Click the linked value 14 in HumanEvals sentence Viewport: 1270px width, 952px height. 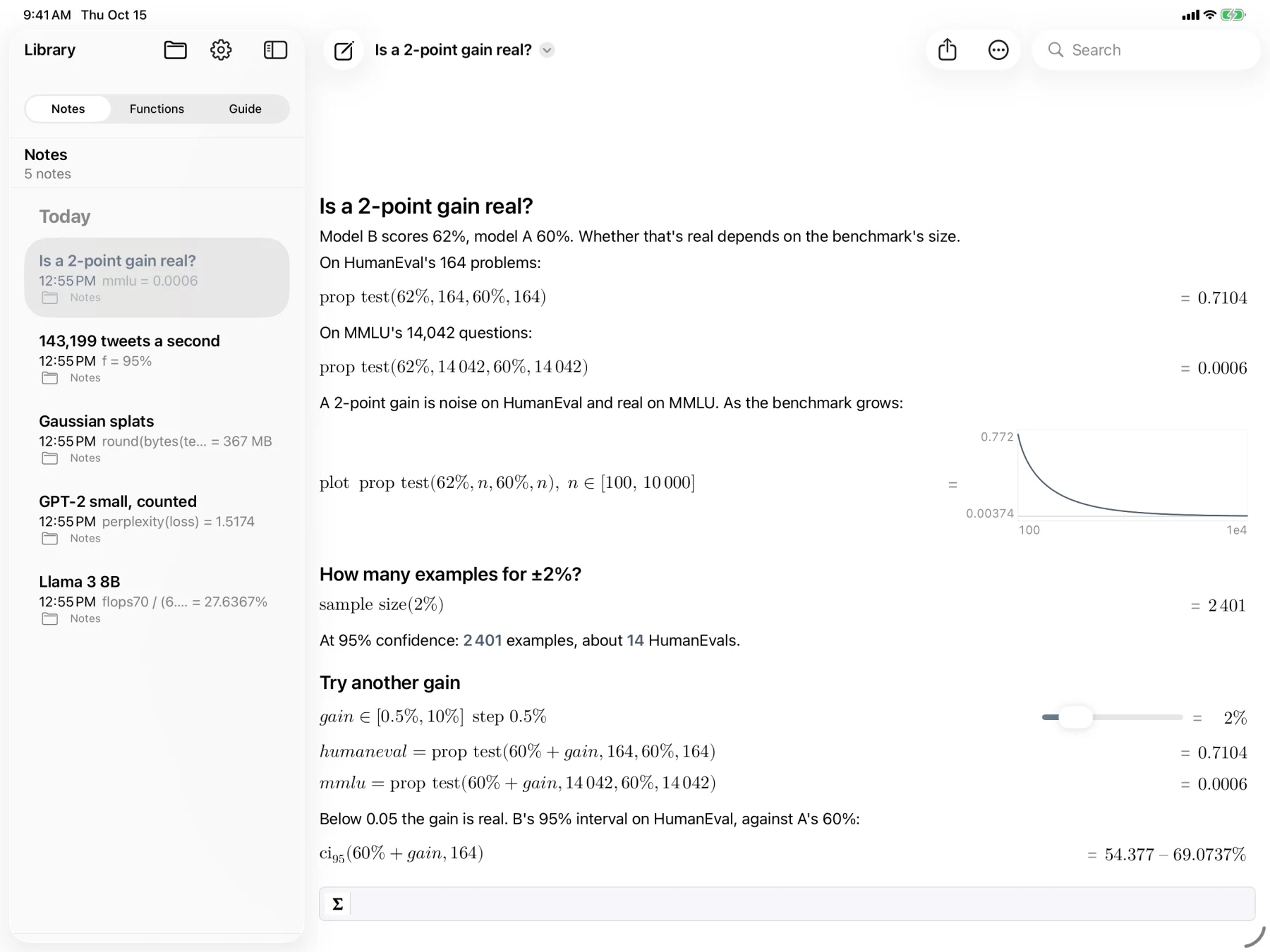635,640
